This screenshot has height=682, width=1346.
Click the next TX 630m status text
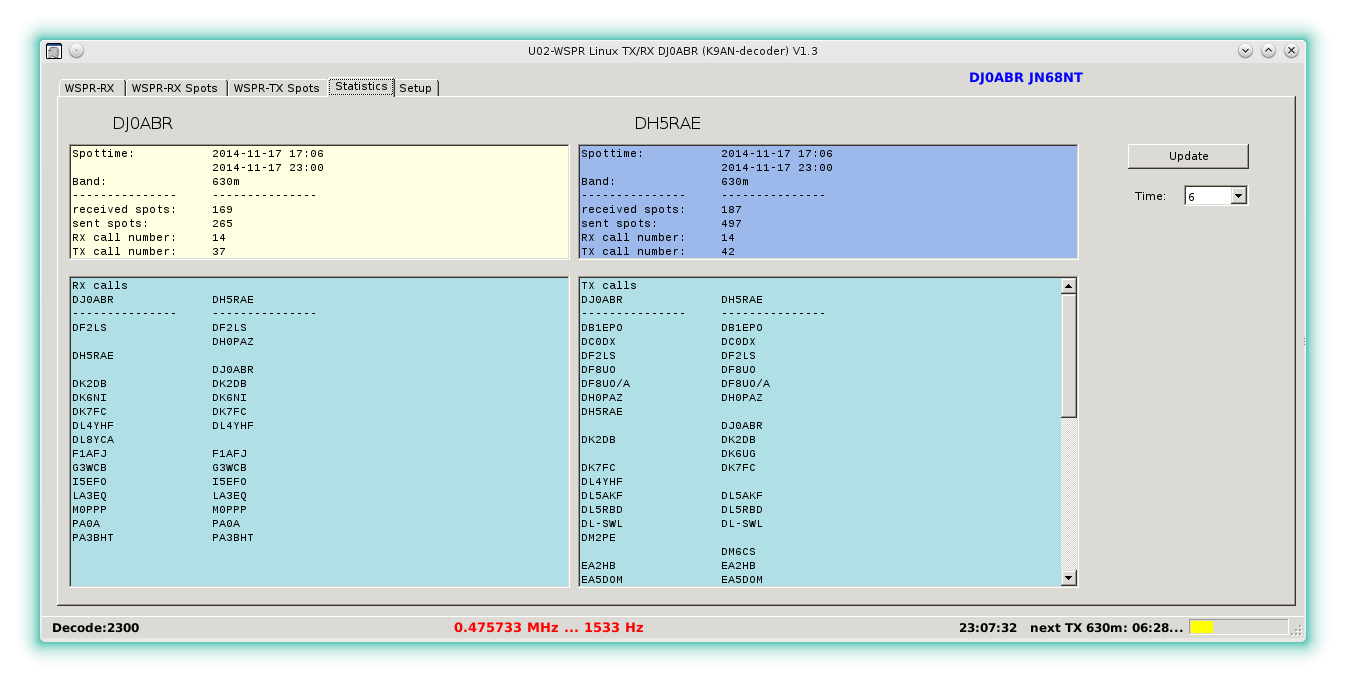tap(1106, 628)
